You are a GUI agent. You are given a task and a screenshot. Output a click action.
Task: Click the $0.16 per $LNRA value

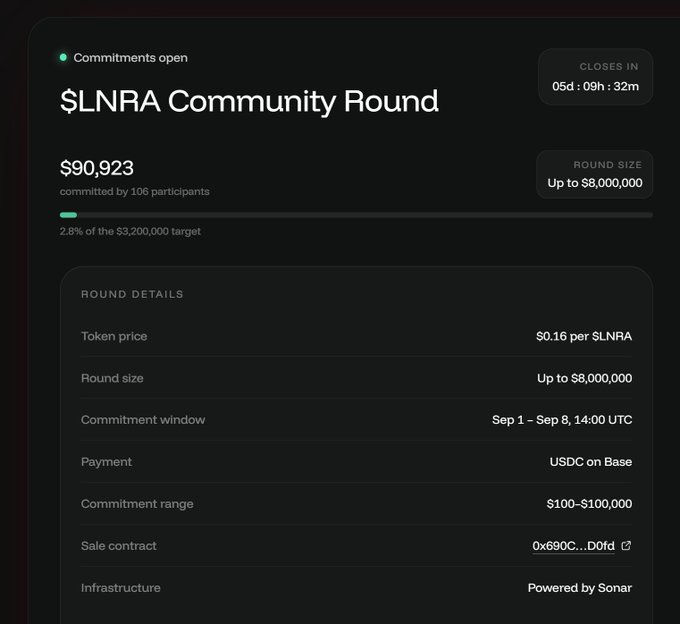[584, 336]
